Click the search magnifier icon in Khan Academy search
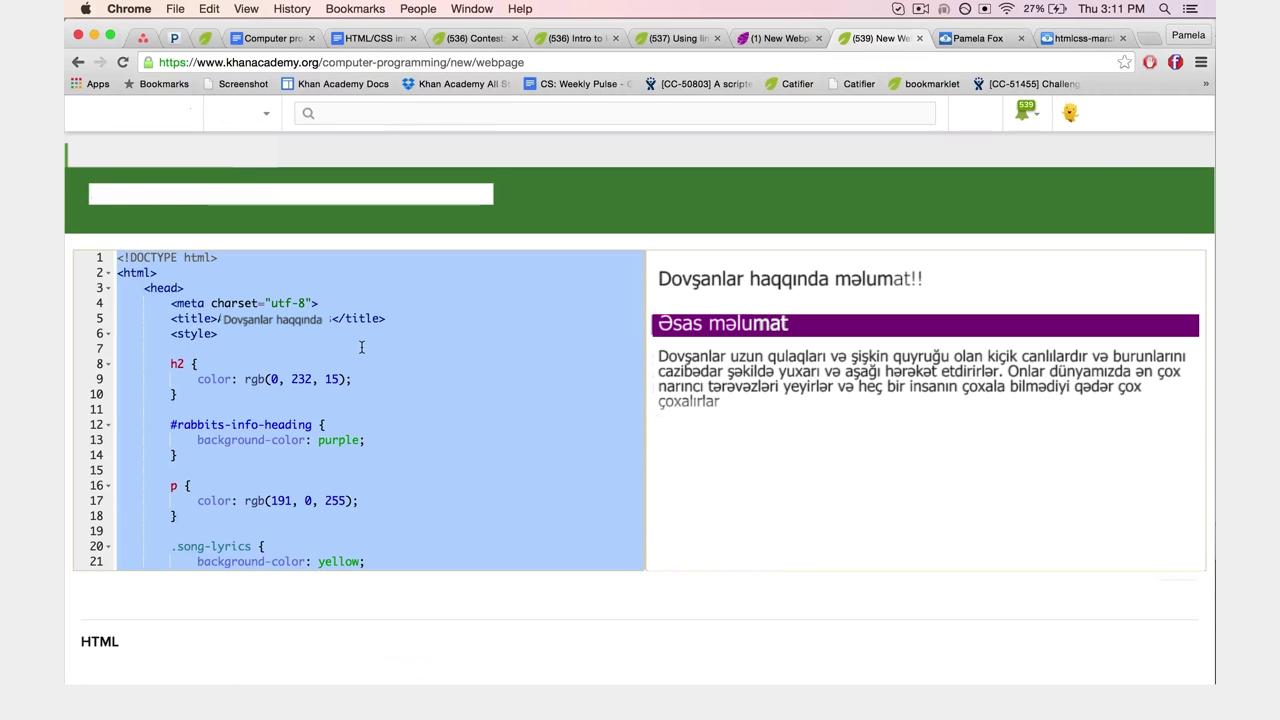 click(x=308, y=113)
